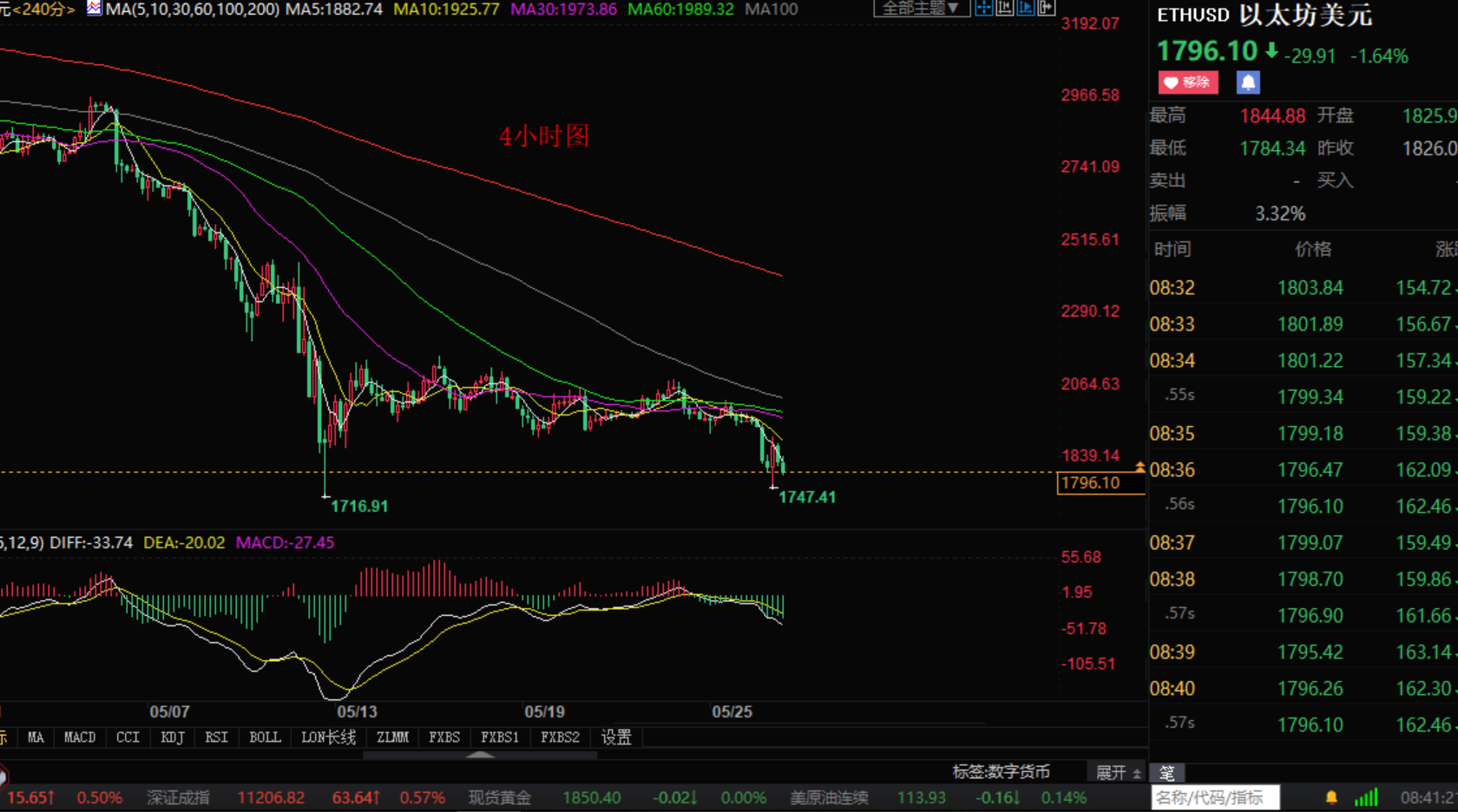Viewport: 1458px width, 812px height.
Task: Select the RSI indicator tab
Action: click(x=216, y=737)
